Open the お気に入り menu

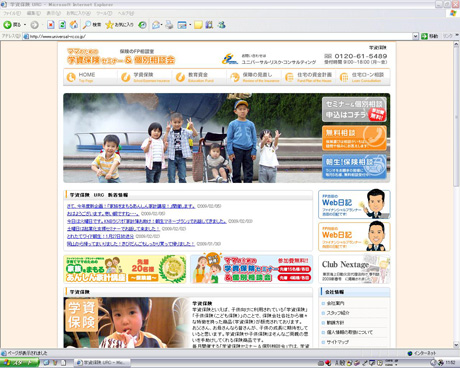coord(78,13)
